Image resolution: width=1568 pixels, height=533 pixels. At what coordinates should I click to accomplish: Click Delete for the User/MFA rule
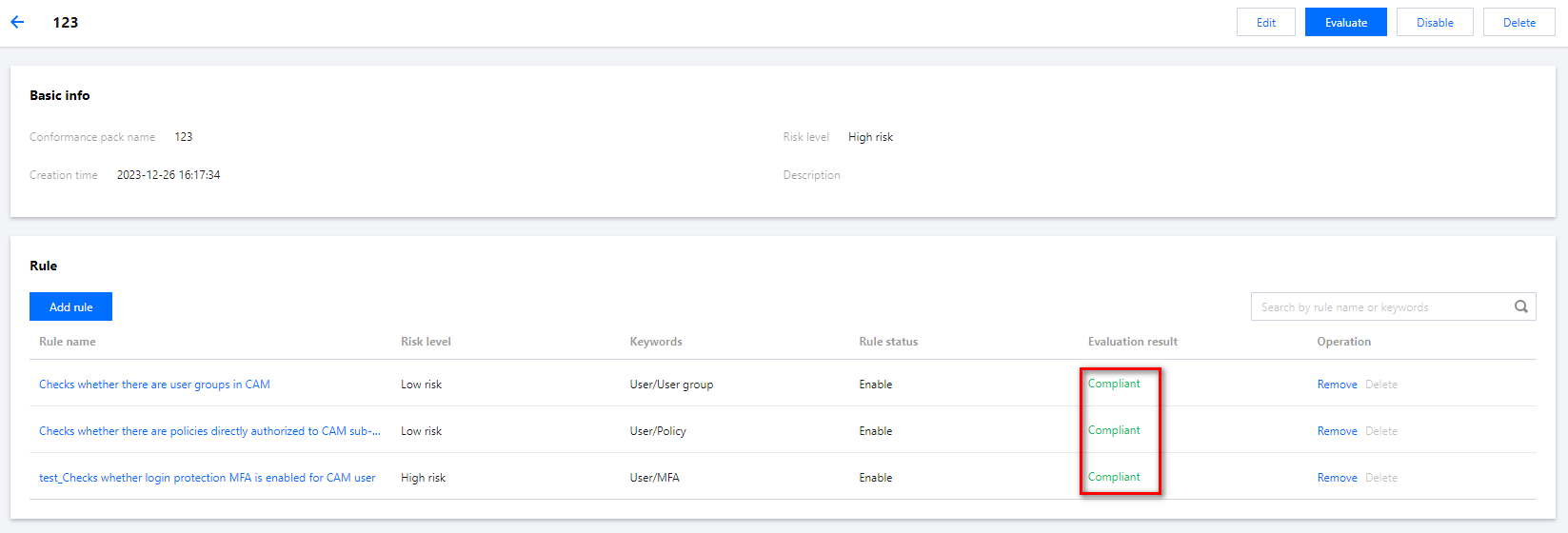click(1380, 478)
